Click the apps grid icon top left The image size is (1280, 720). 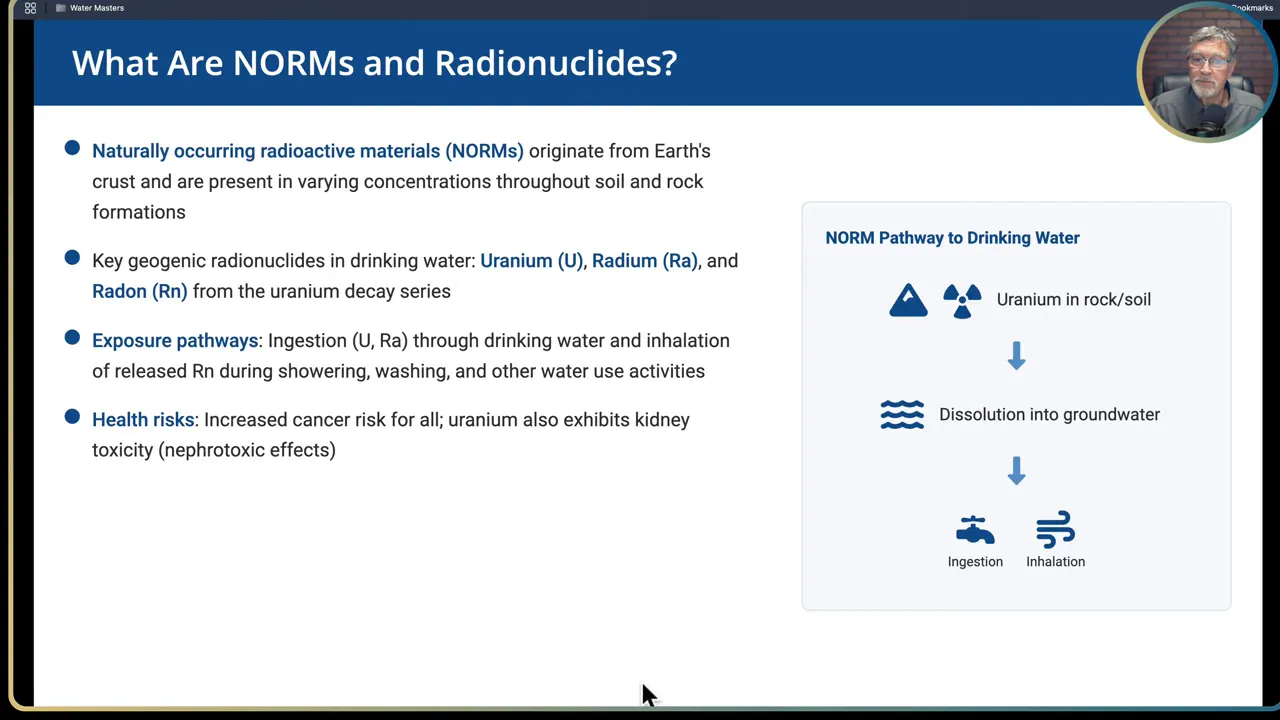tap(31, 8)
